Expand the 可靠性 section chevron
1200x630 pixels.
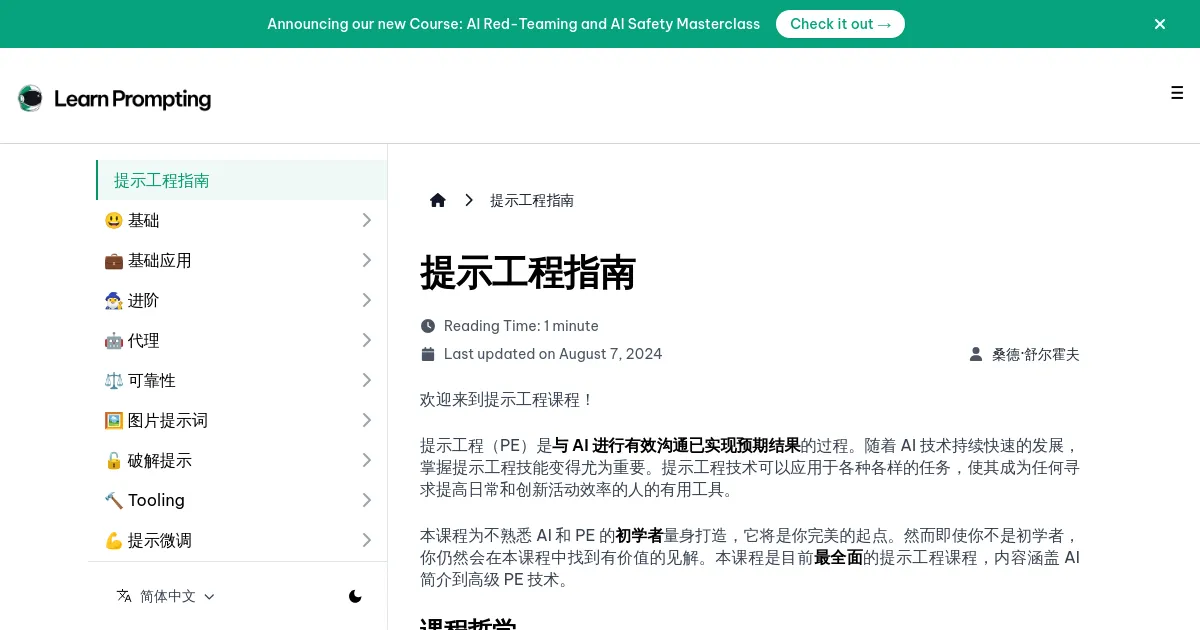point(366,380)
